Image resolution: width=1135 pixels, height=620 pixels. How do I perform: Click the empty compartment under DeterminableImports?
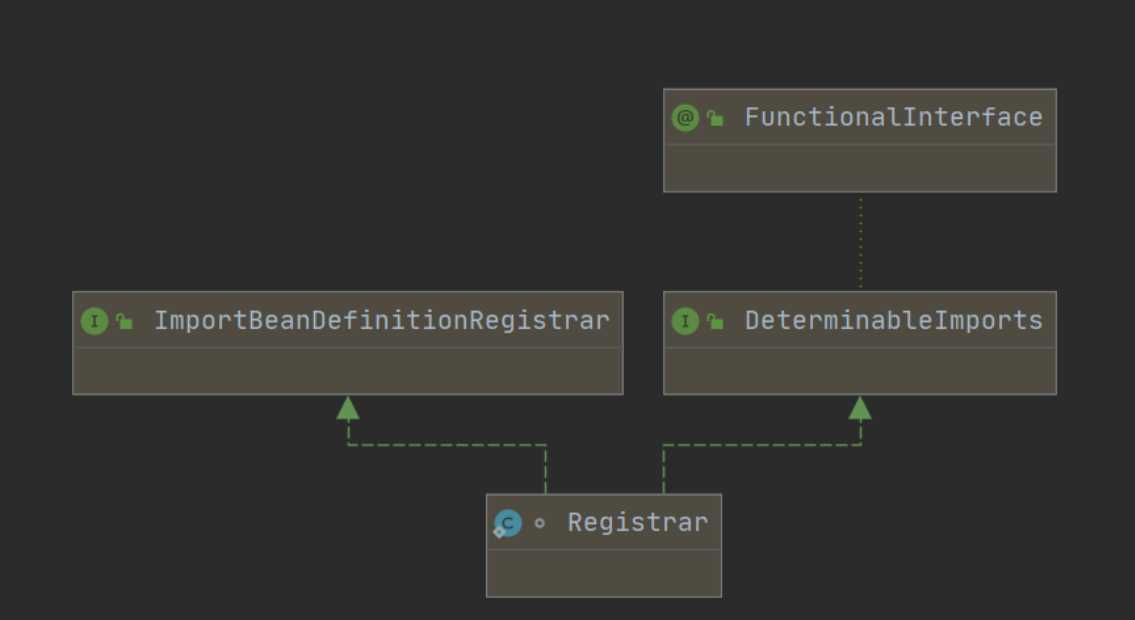coord(859,371)
